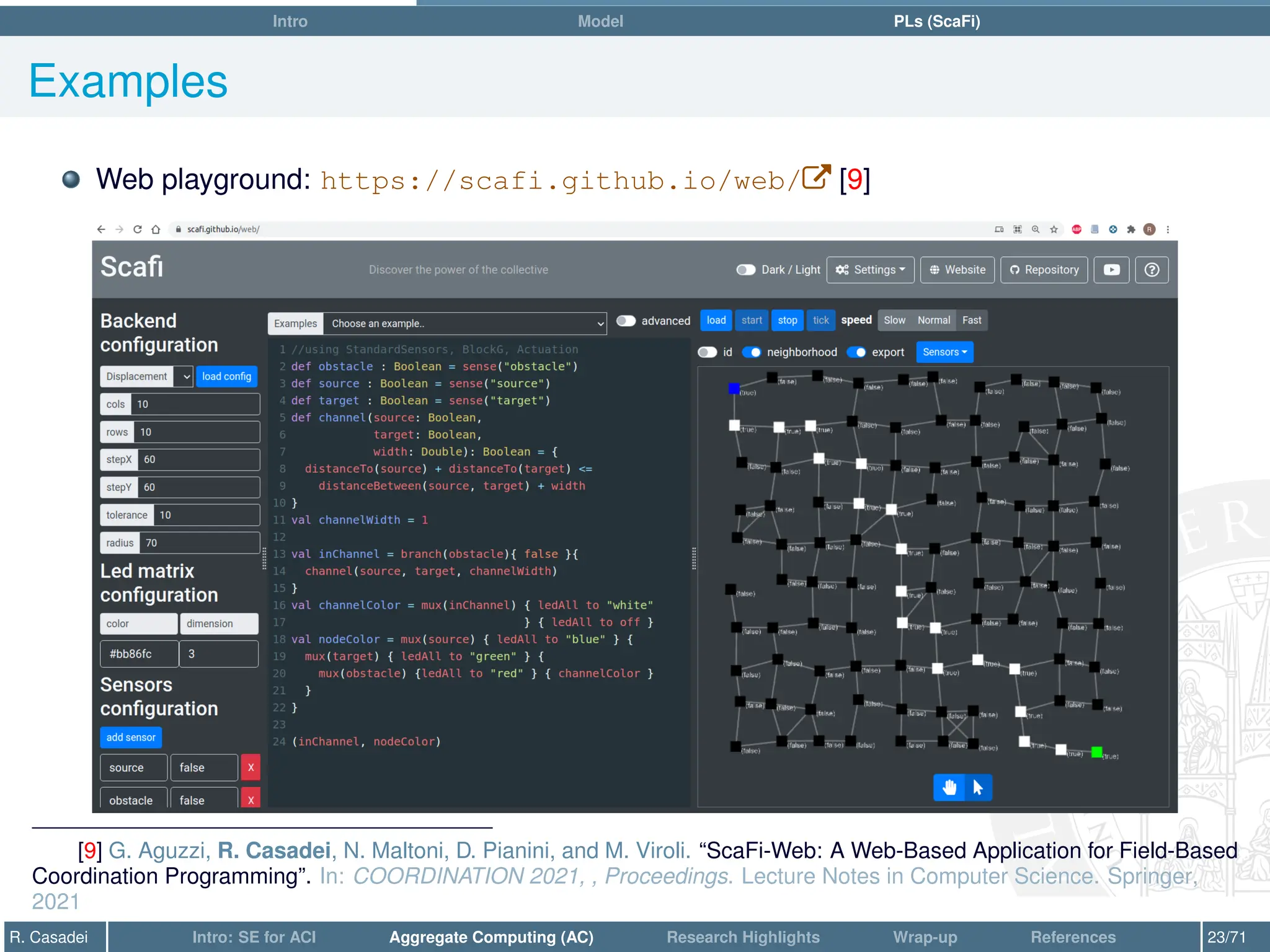The height and width of the screenshot is (952, 1270).
Task: Jump to Intro: SE for ACI
Action: click(254, 937)
